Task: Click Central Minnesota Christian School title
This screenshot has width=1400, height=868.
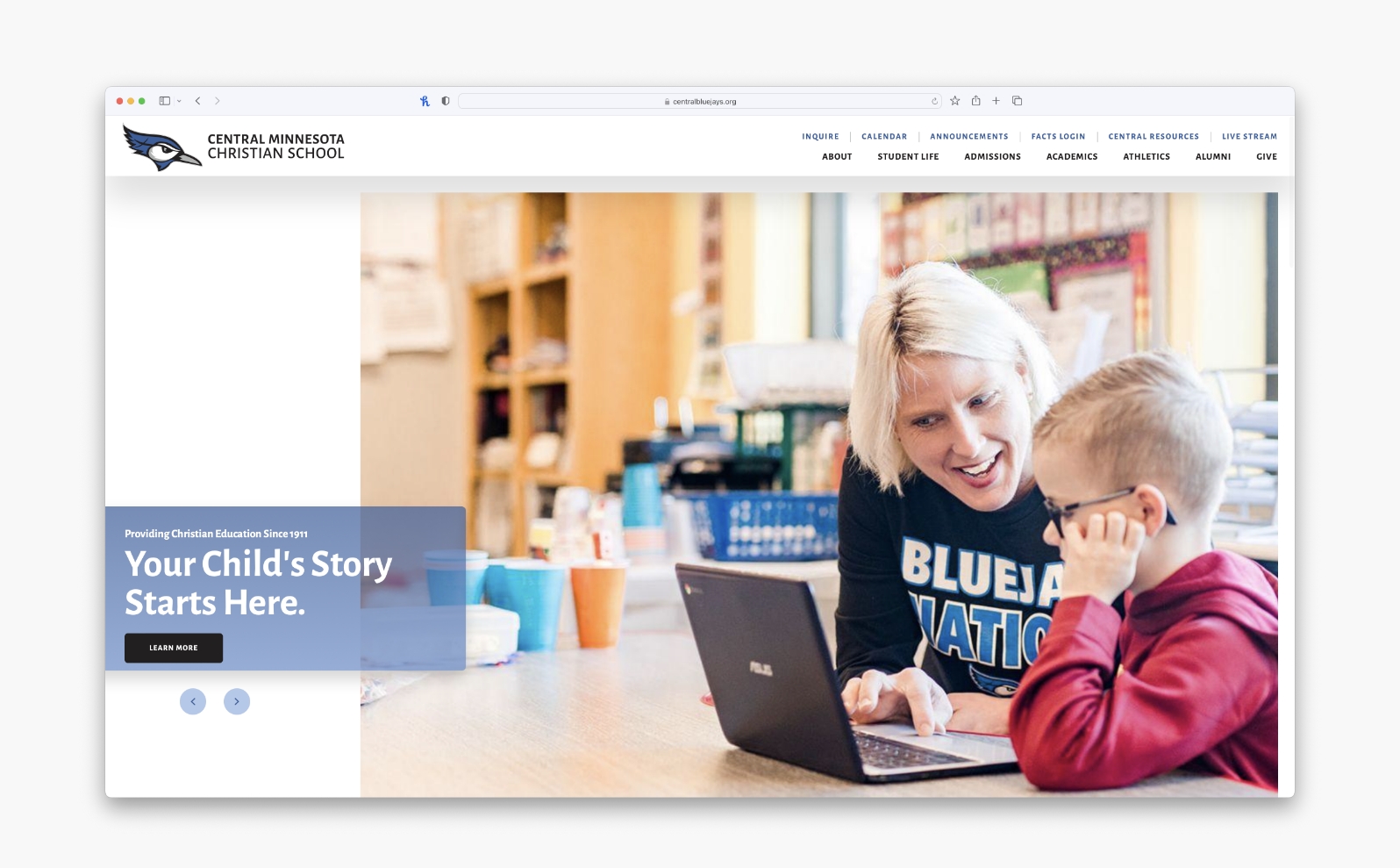Action: pyautogui.click(x=276, y=146)
